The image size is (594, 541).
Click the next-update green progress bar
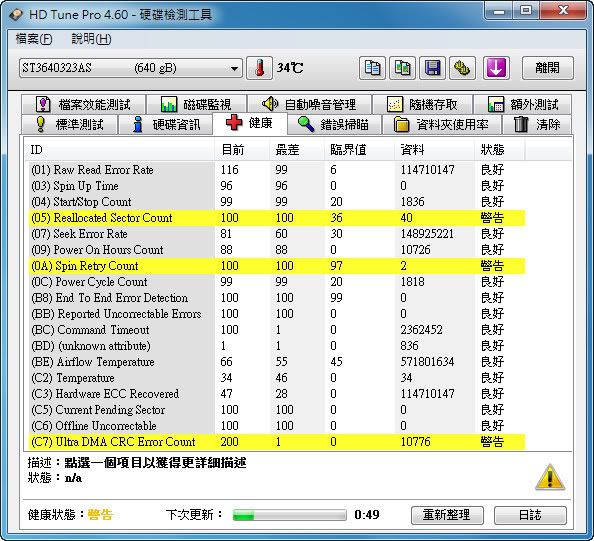click(x=289, y=515)
